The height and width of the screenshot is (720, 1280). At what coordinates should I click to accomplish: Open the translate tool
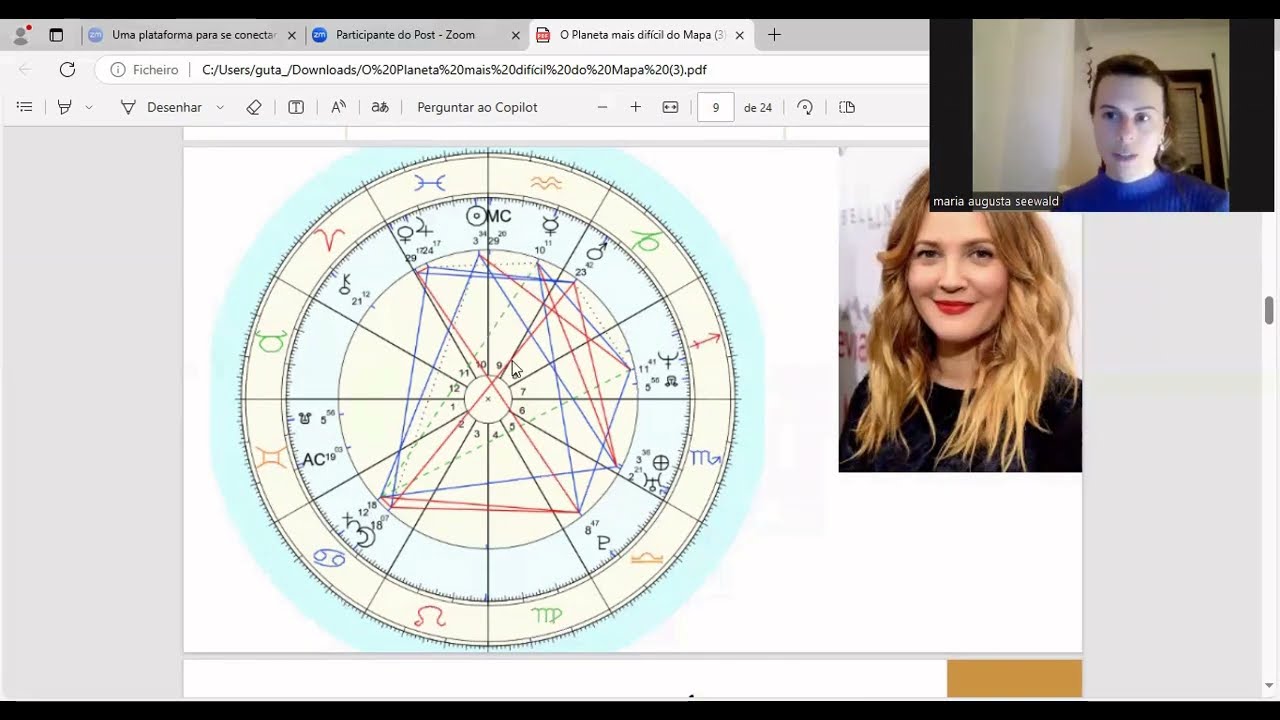[380, 107]
